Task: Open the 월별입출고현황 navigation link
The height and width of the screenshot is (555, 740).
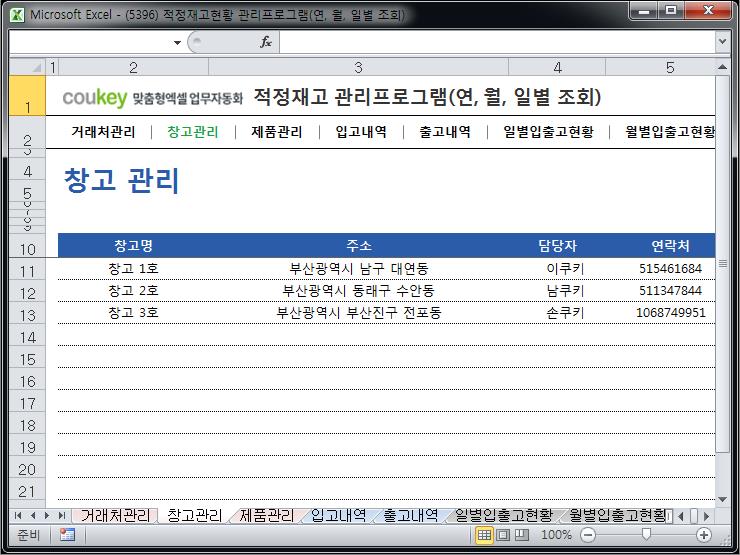Action: (670, 132)
